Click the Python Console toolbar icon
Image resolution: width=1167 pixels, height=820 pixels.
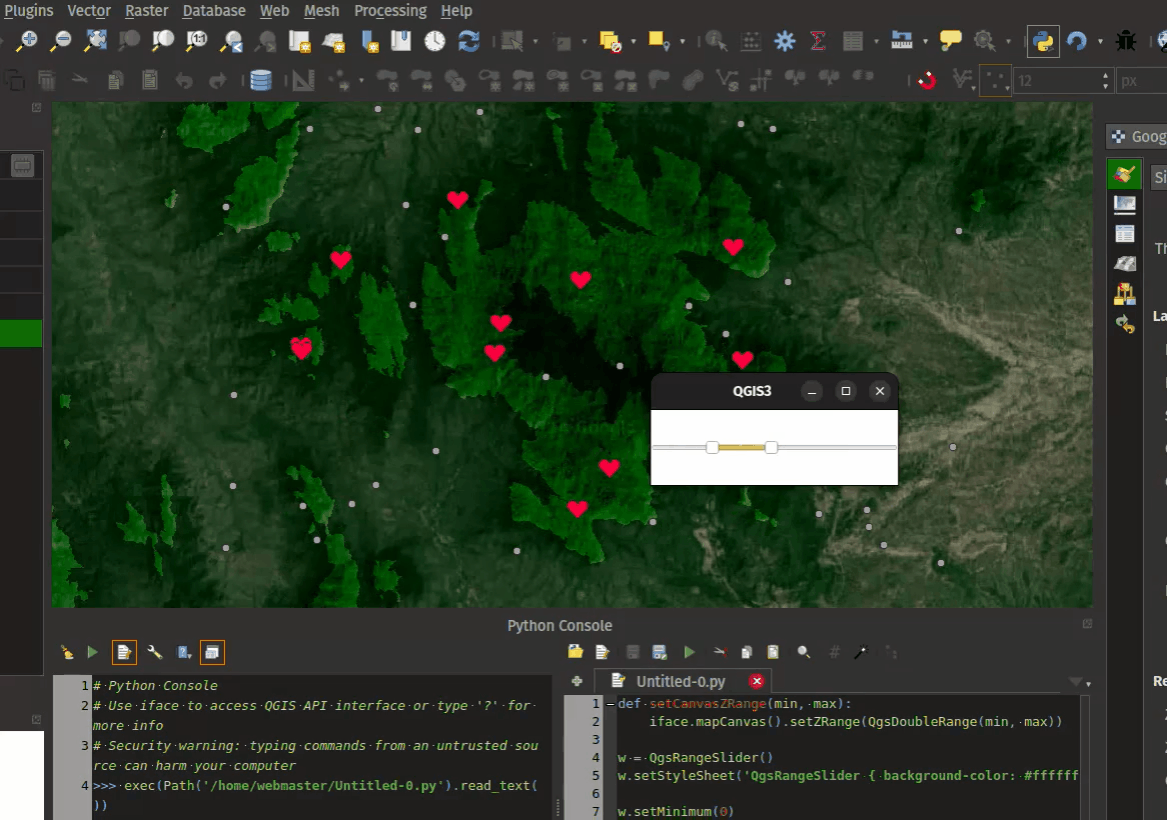click(1043, 41)
